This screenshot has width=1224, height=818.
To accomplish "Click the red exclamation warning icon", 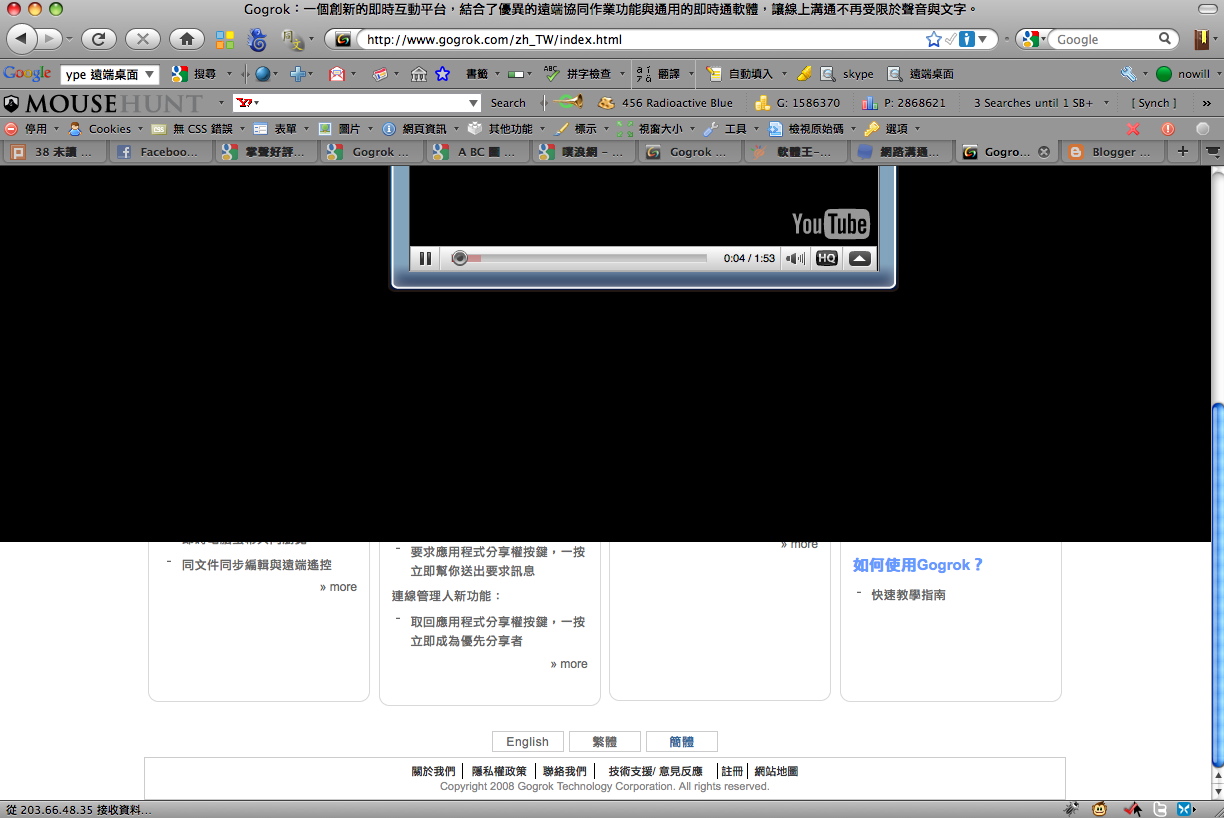I will 1168,129.
